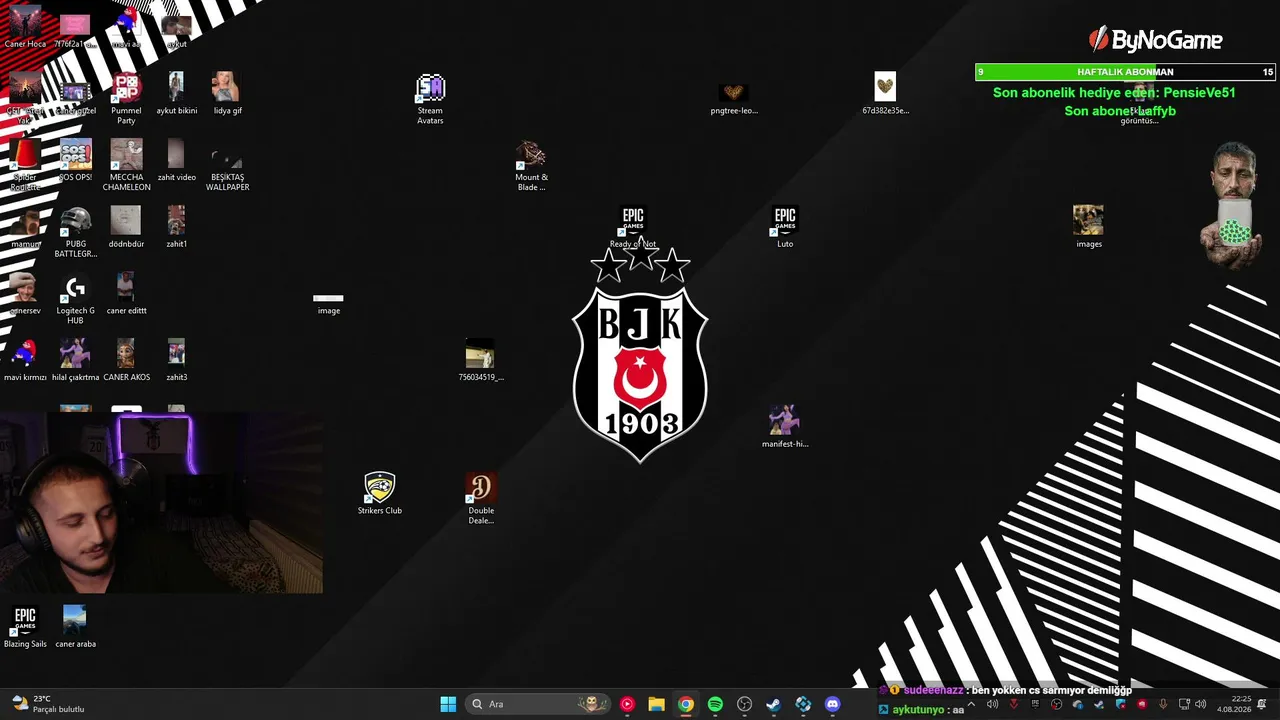
Task: Open the MECCHA CHAMELEON shortcut
Action: tap(126, 165)
